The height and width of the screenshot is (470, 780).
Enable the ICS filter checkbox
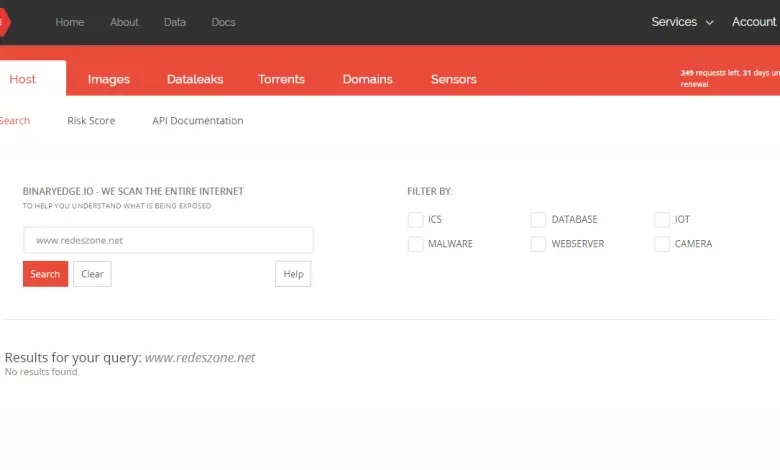tap(415, 219)
